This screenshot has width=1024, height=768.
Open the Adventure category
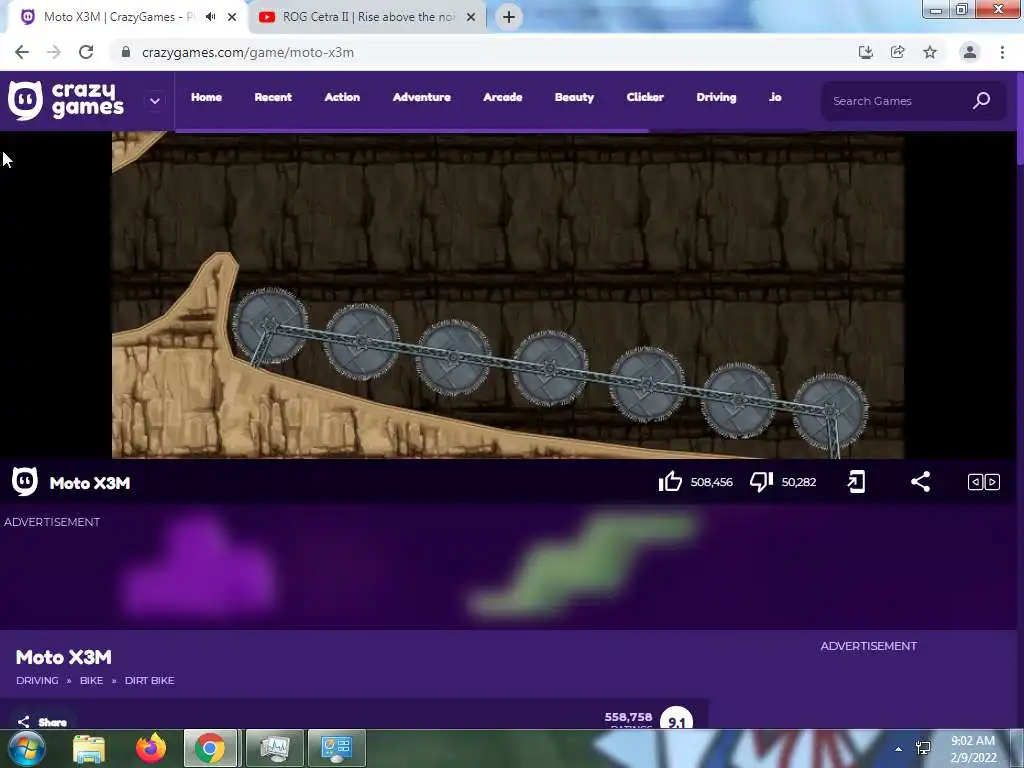(422, 97)
